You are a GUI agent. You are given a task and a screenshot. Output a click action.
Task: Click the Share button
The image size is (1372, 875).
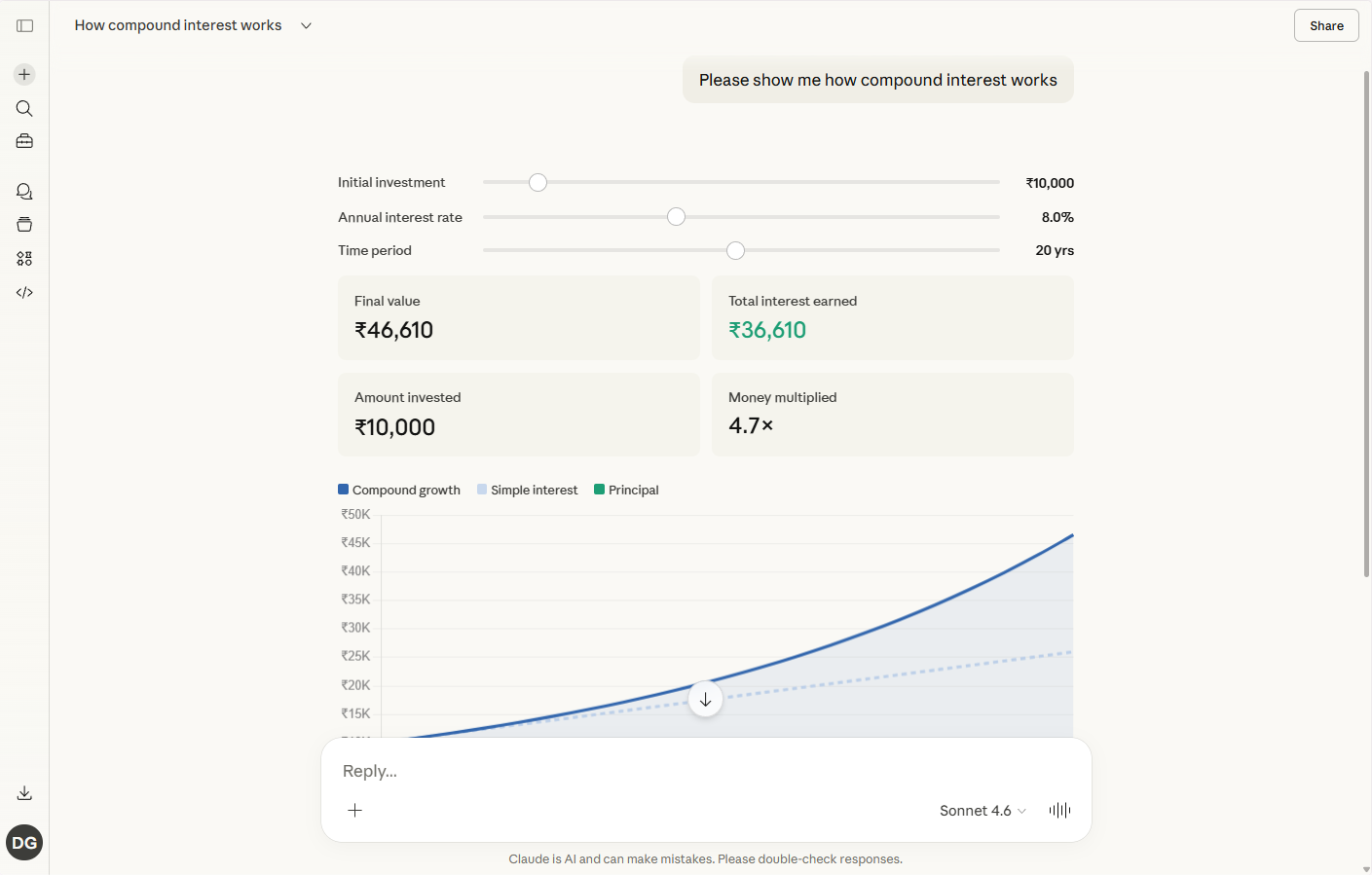(1326, 26)
